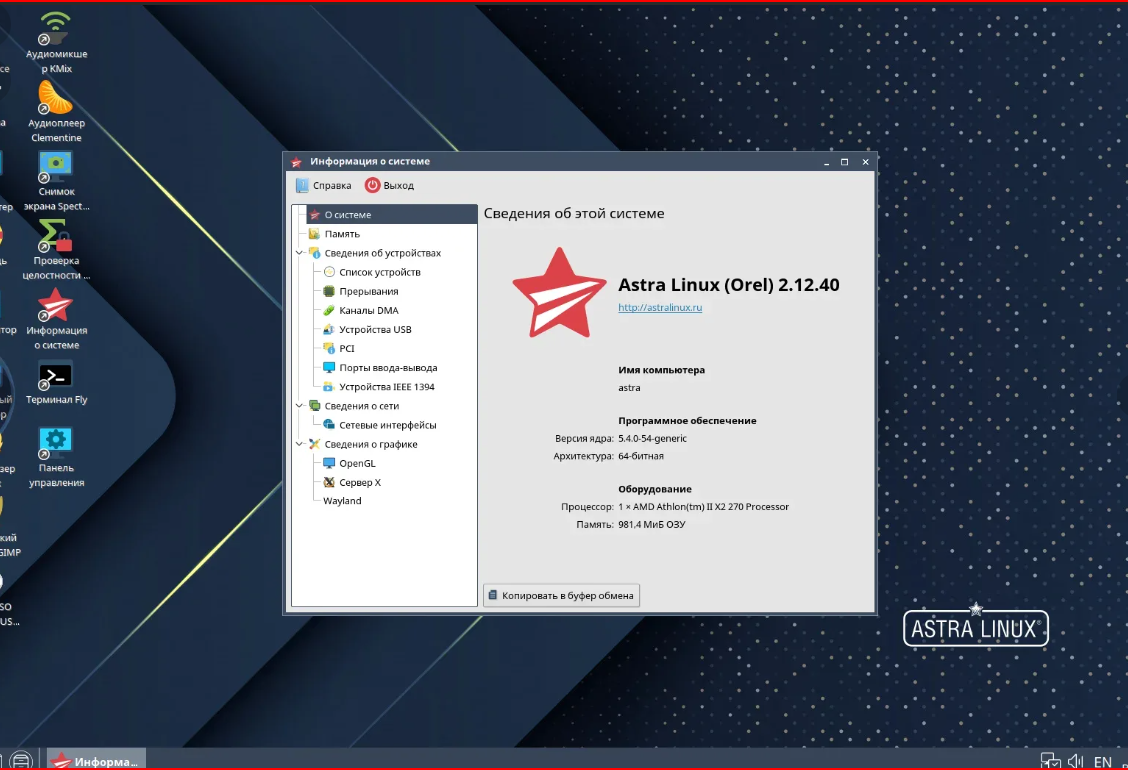Open Панель управления desktop icon
This screenshot has height=770, width=1128.
pyautogui.click(x=55, y=456)
